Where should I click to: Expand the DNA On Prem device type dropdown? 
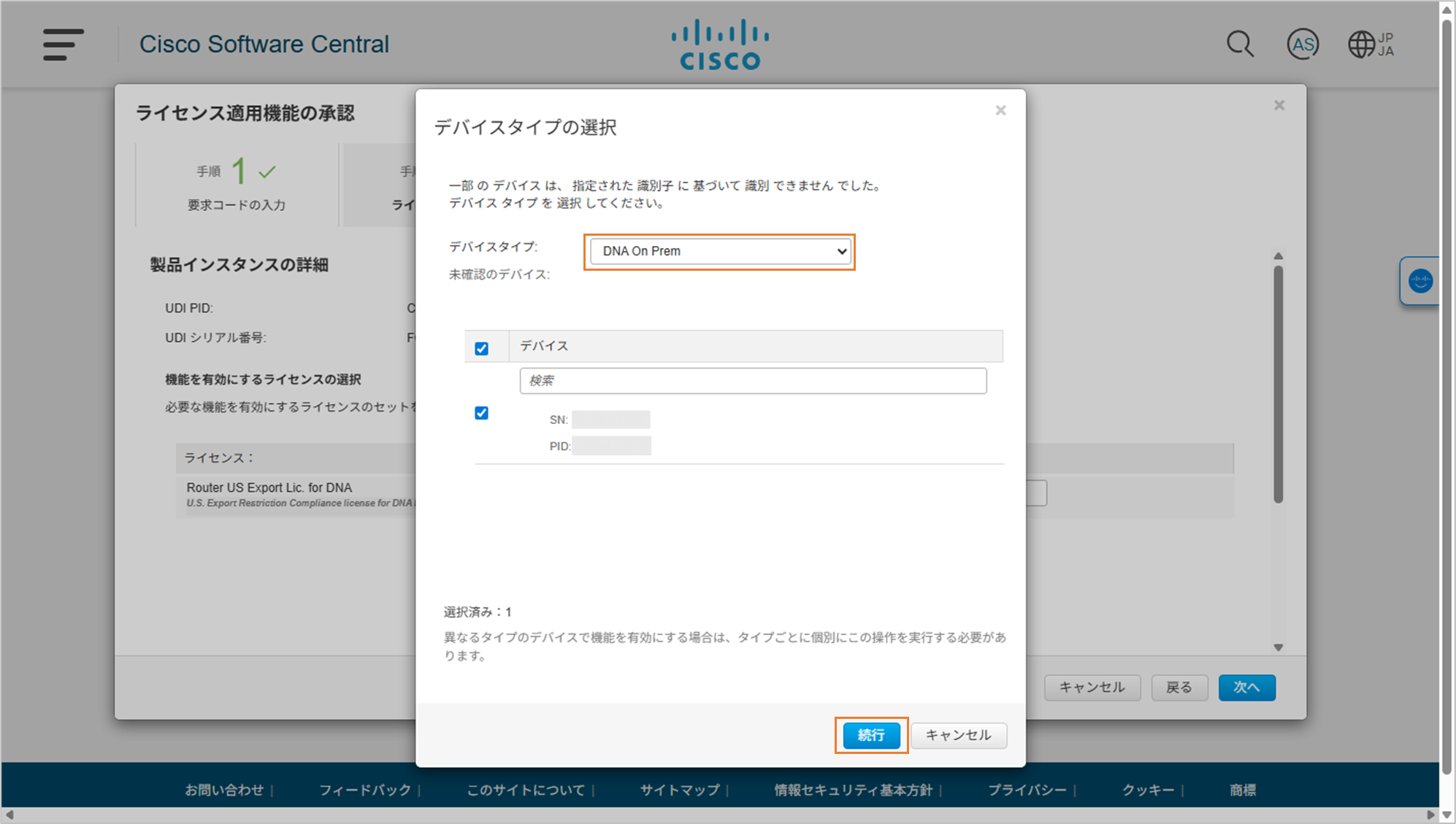click(720, 251)
